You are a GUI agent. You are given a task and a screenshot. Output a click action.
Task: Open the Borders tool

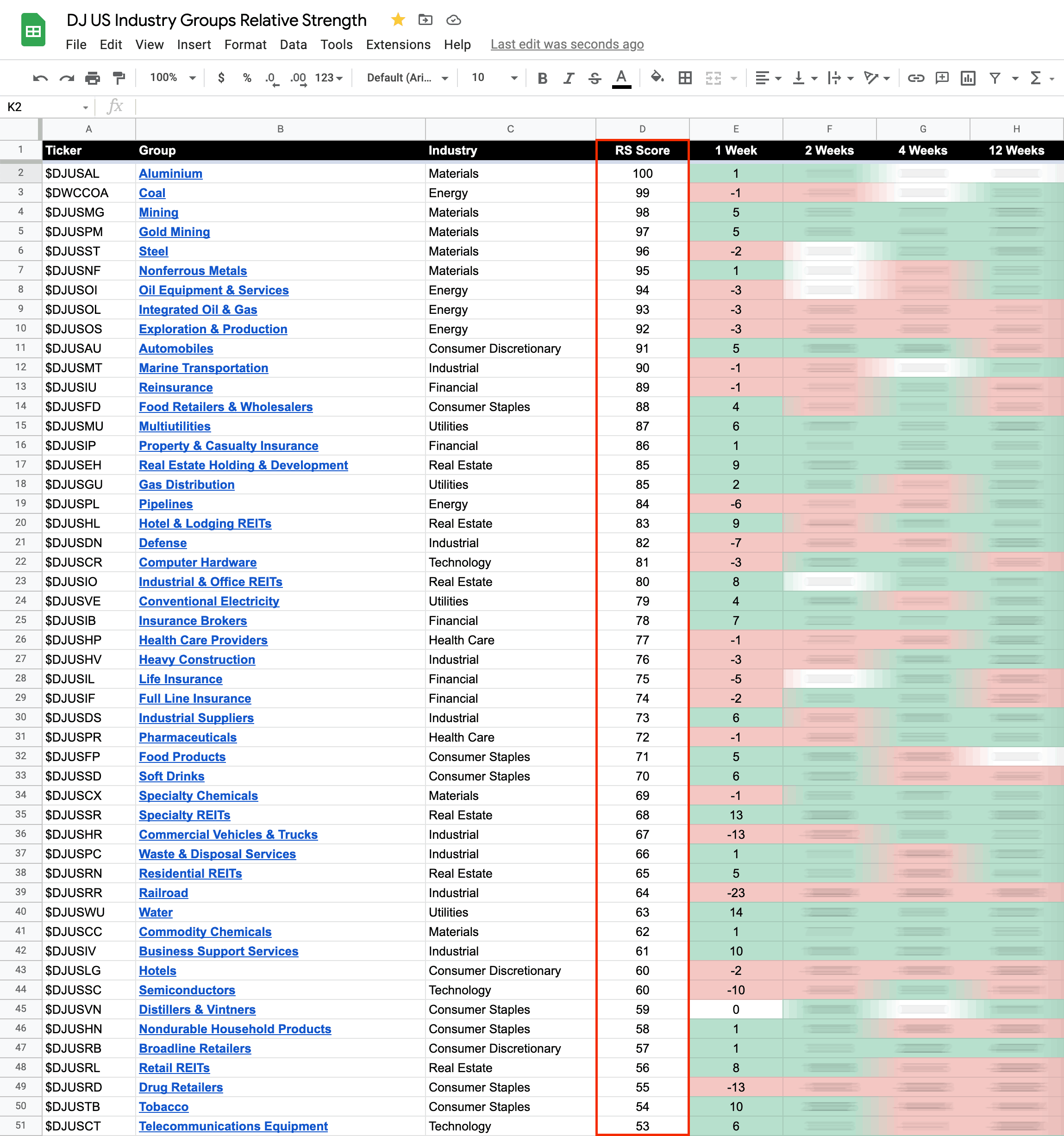(685, 78)
